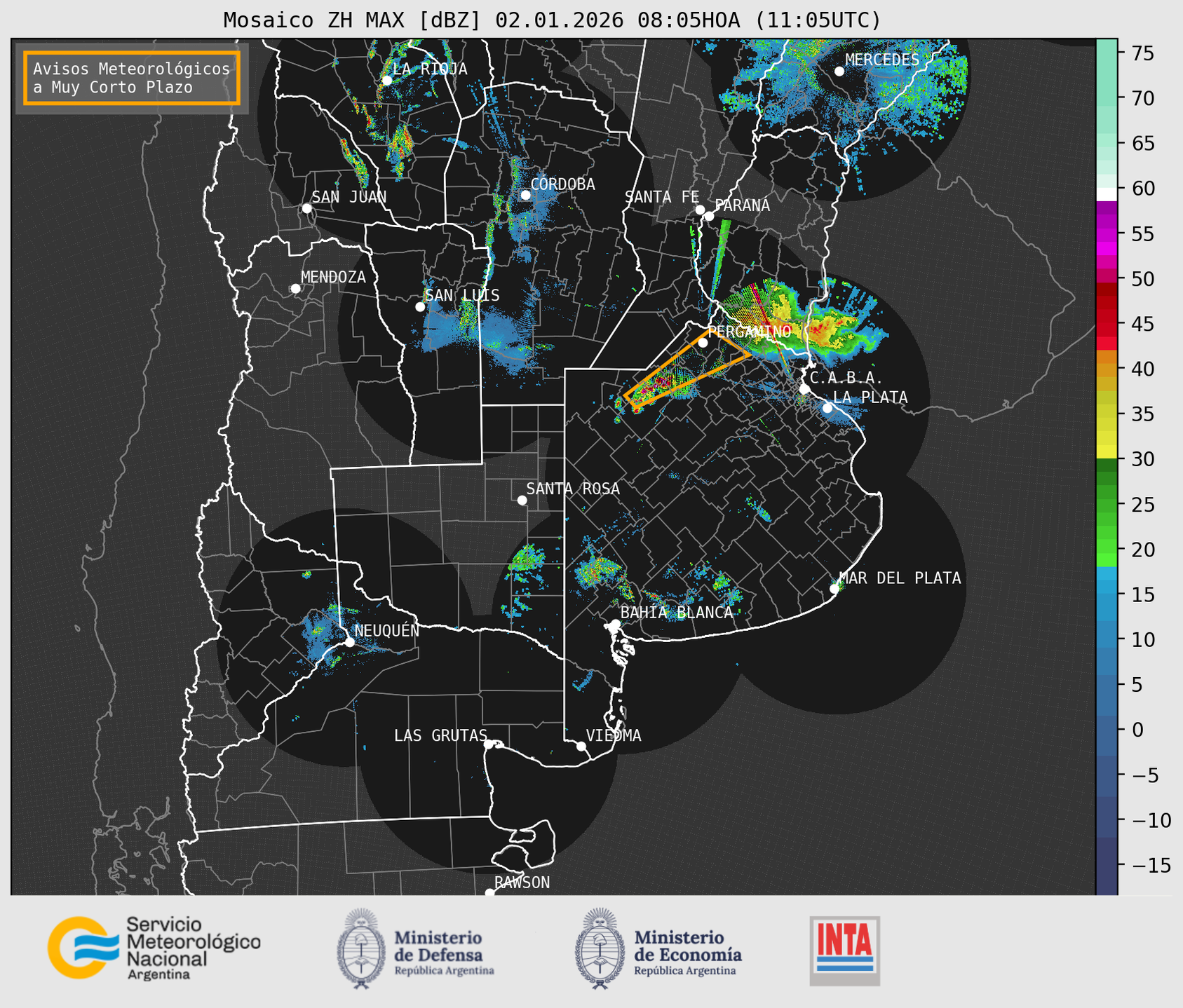Viewport: 1183px width, 1008px height.
Task: Click the 'BAHÍA BLANCA' city label
Action: coord(677,613)
